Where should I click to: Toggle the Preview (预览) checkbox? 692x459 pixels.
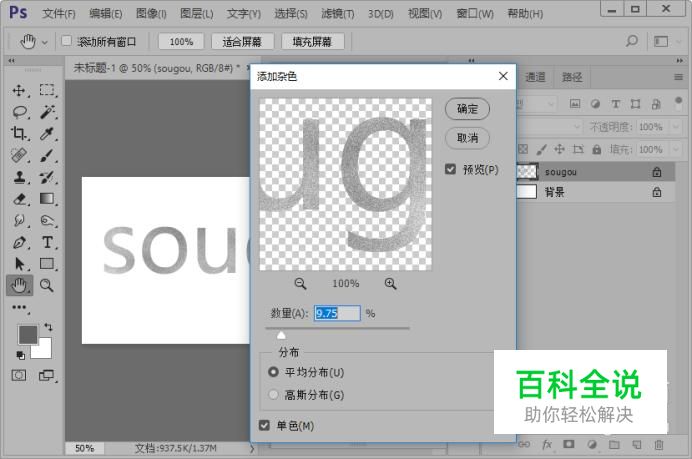coord(450,169)
